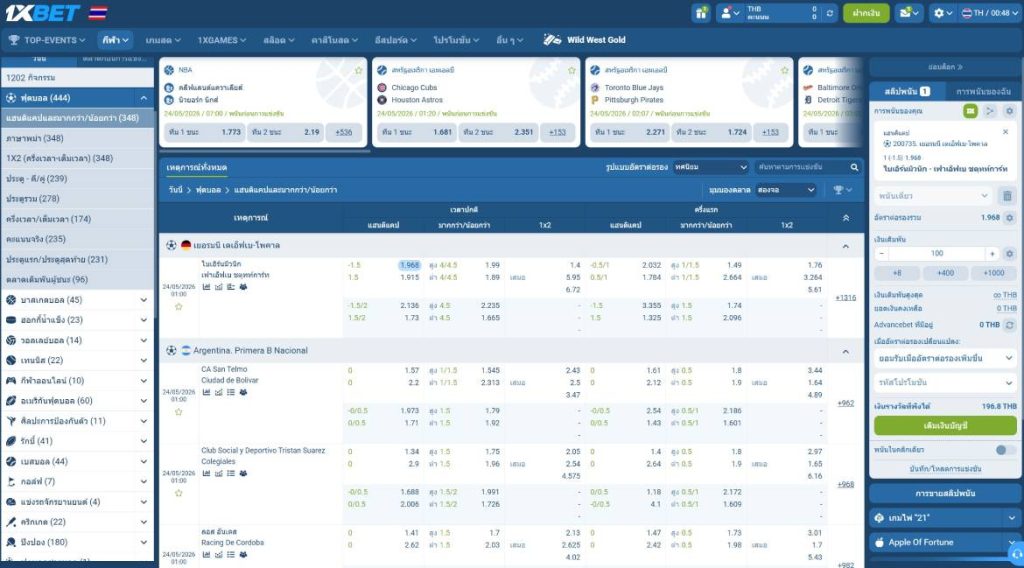Open the TH language and time dropdown

click(989, 12)
